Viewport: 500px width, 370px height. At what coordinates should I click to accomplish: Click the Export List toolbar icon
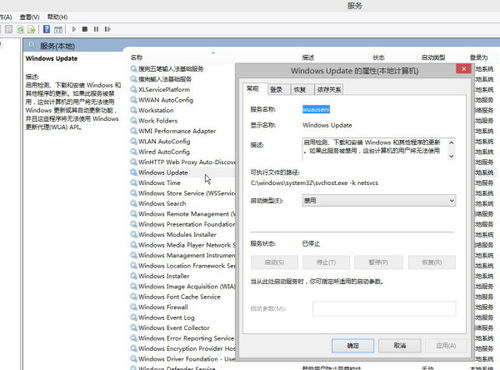[x=32, y=30]
